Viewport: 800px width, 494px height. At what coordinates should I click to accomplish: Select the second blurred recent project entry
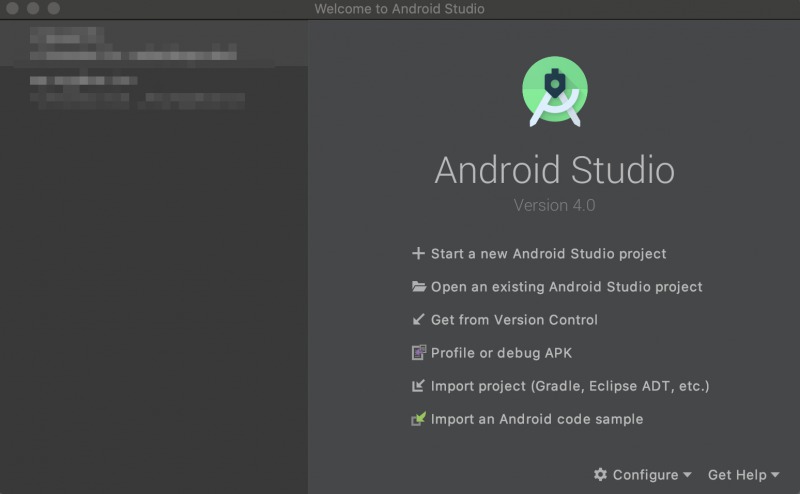(x=154, y=91)
